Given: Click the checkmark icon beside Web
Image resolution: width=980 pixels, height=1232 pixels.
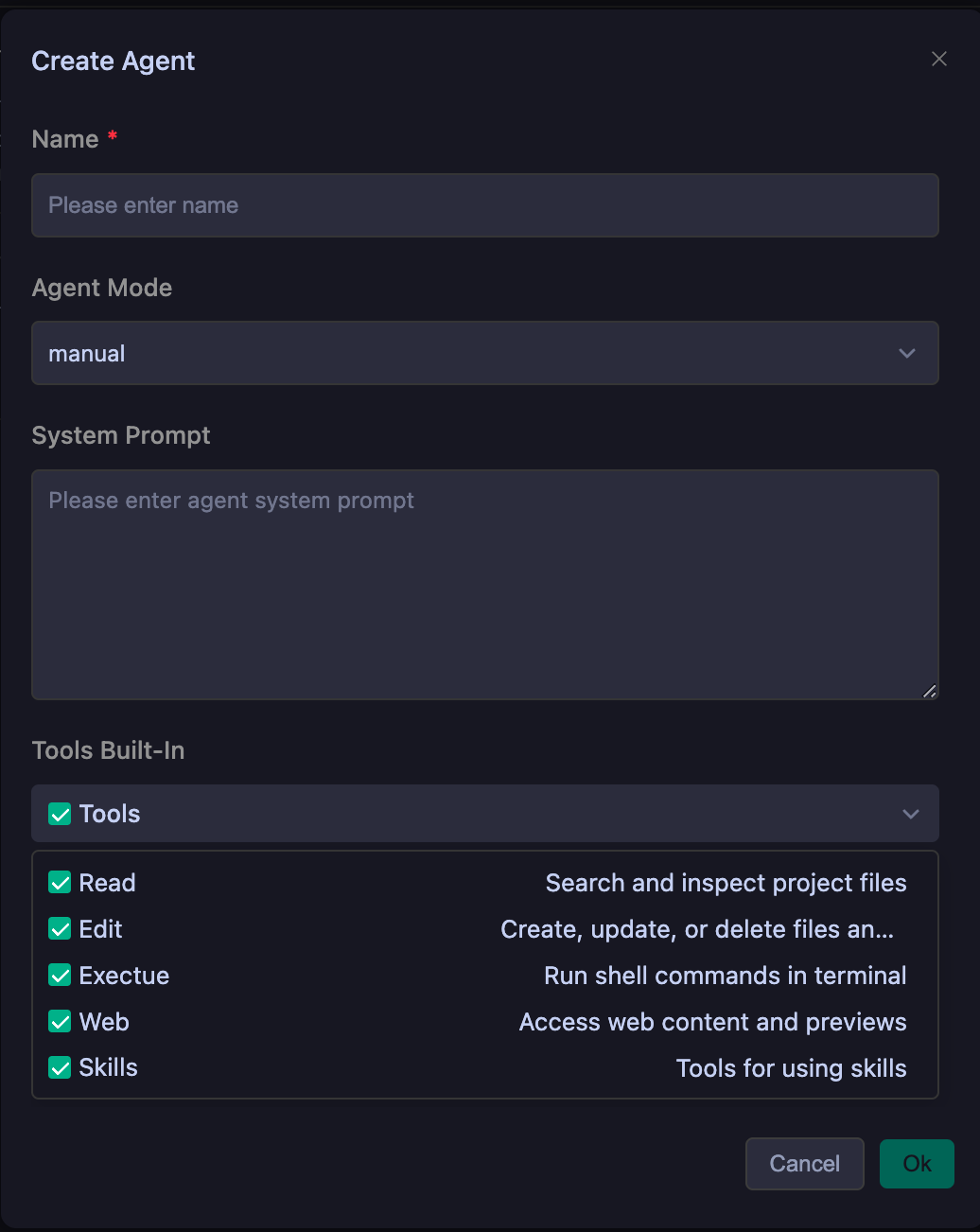Looking at the screenshot, I should click(60, 1021).
